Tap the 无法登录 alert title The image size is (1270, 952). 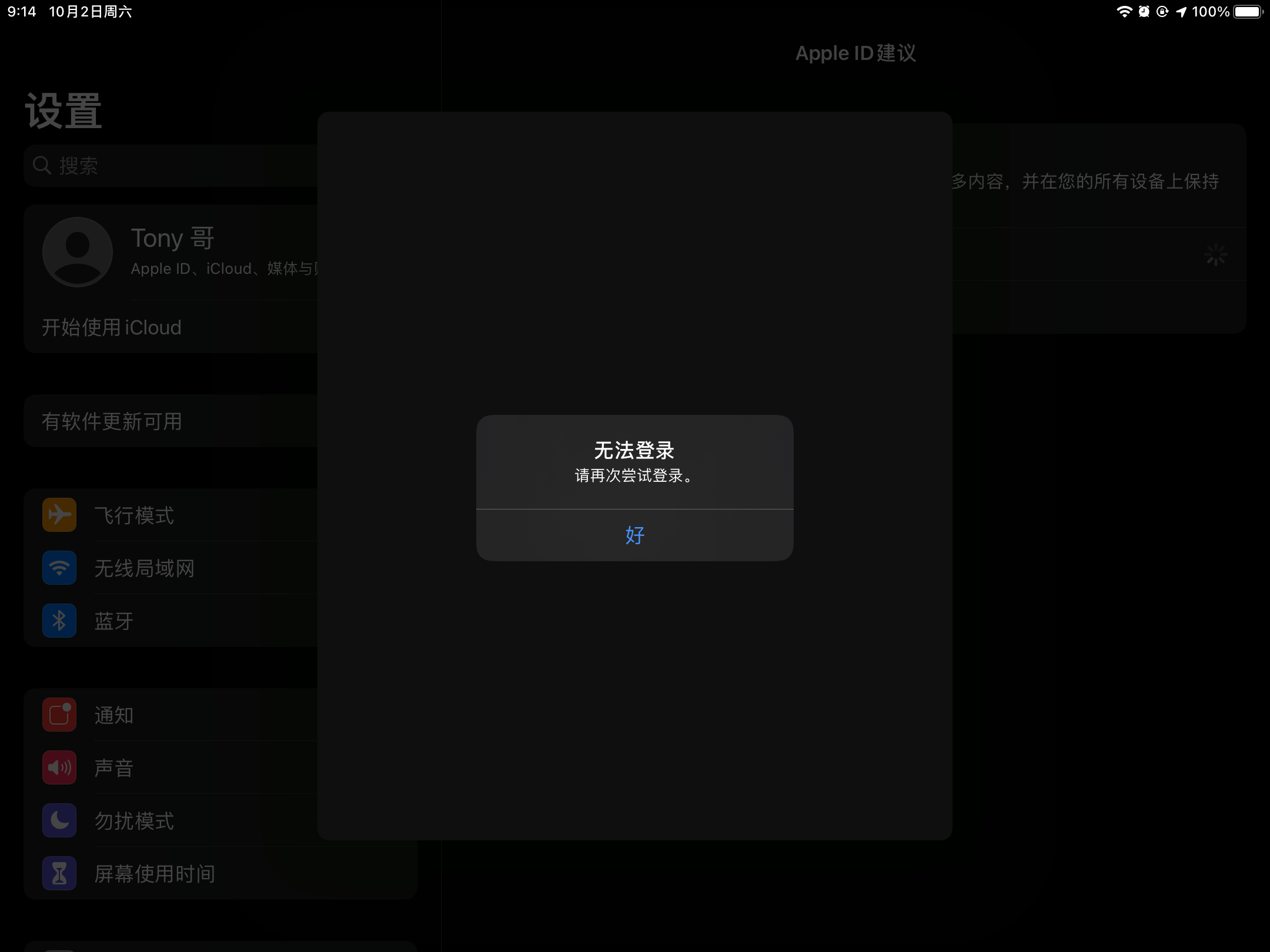click(634, 450)
